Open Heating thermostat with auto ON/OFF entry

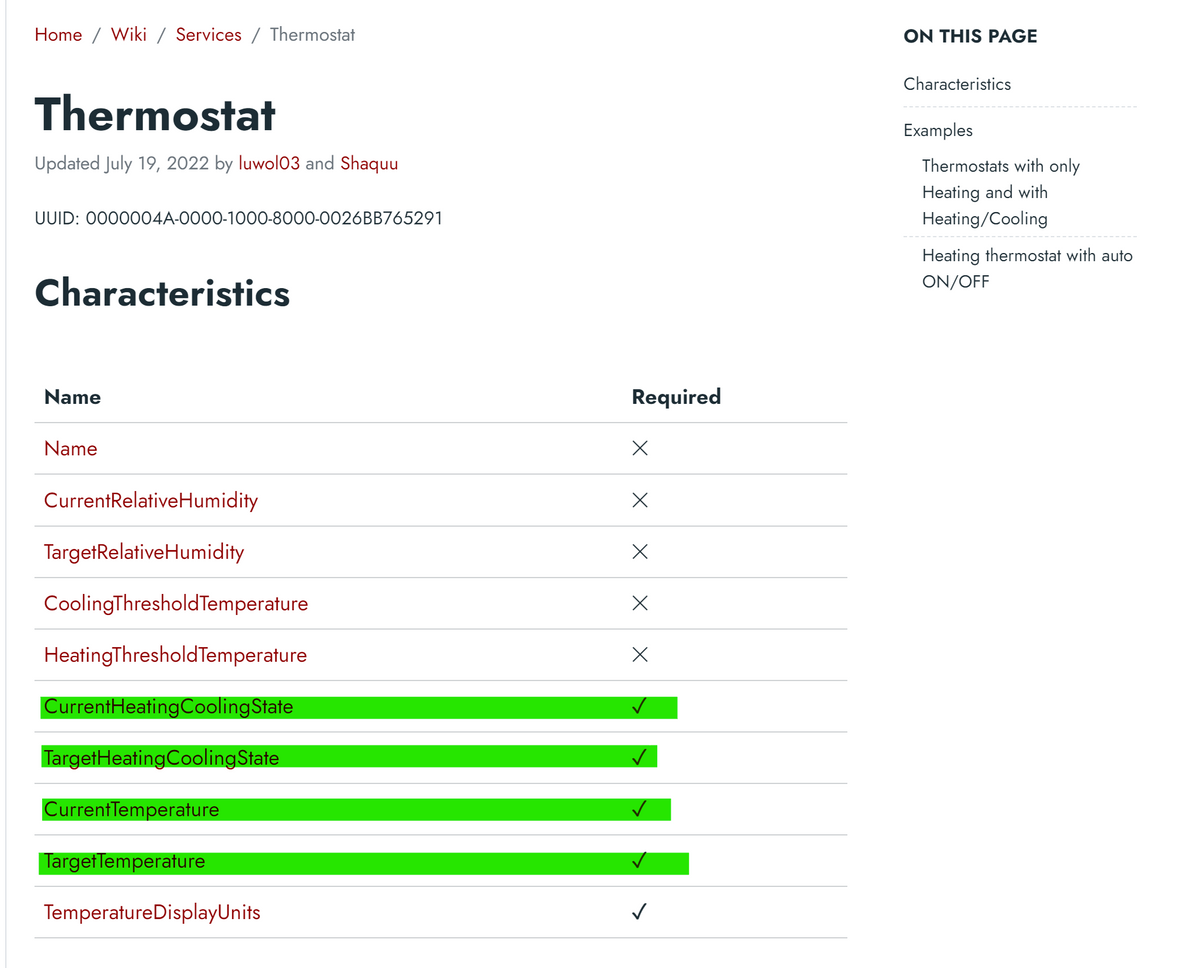[x=1027, y=268]
